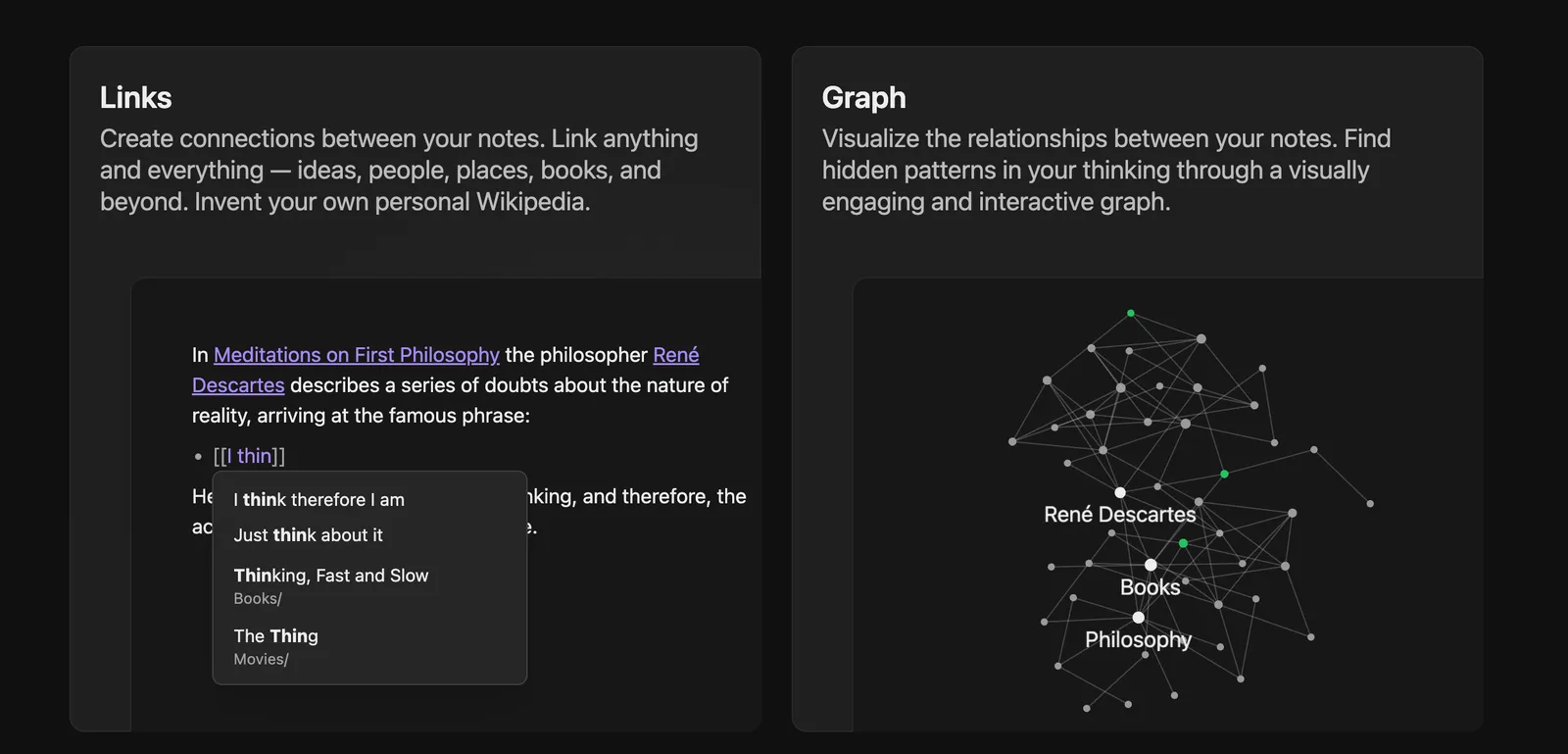1568x754 pixels.
Task: Pick 'Thinking, Fast and Slow' in Books
Action: tap(369, 586)
